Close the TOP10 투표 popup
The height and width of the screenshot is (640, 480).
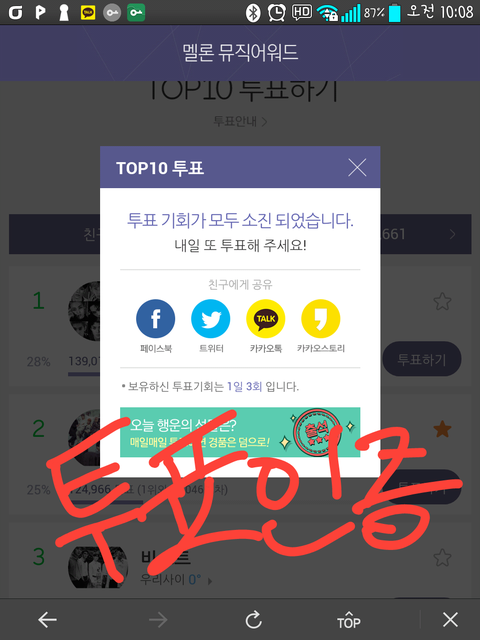[x=357, y=167]
